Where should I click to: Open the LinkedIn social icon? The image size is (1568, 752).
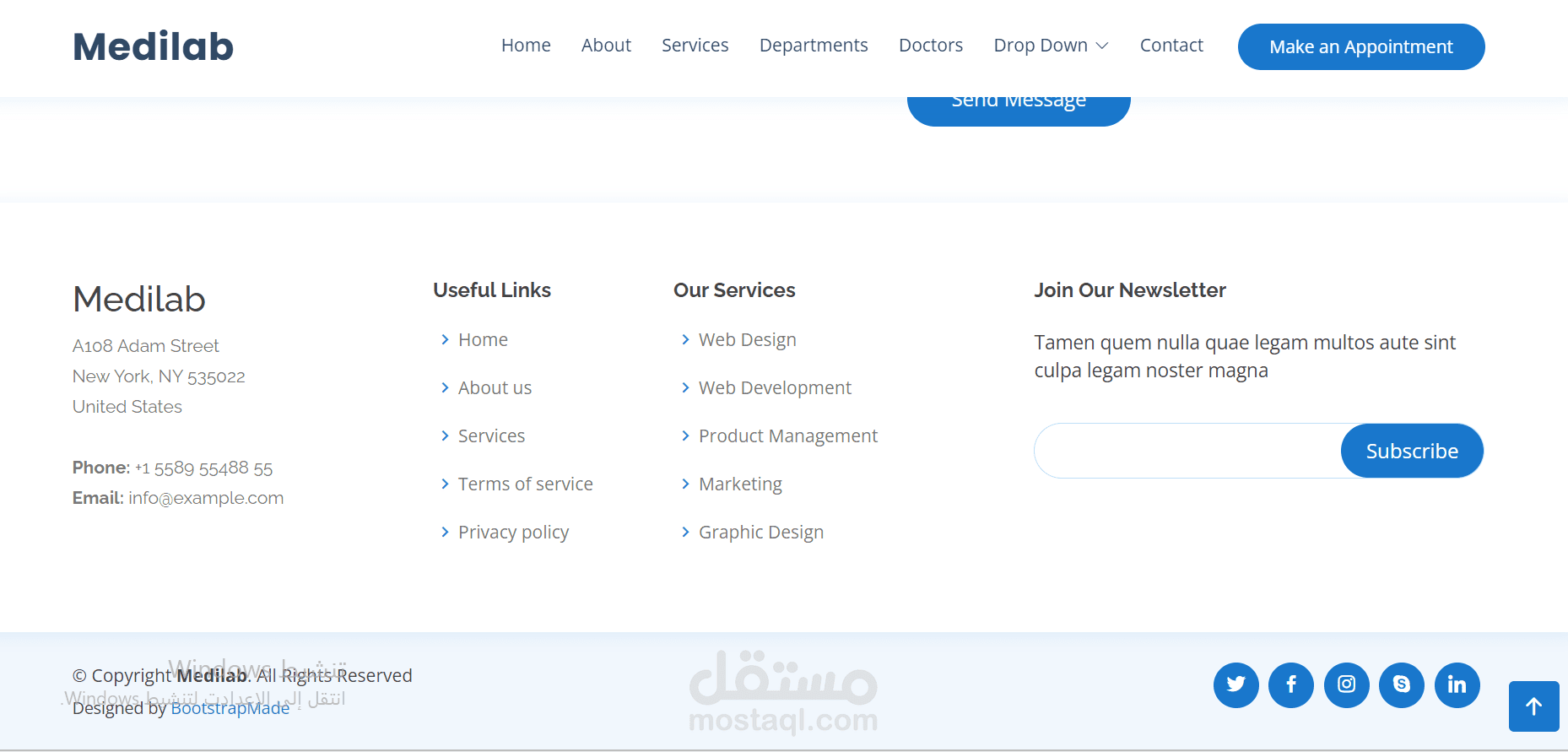click(1457, 684)
